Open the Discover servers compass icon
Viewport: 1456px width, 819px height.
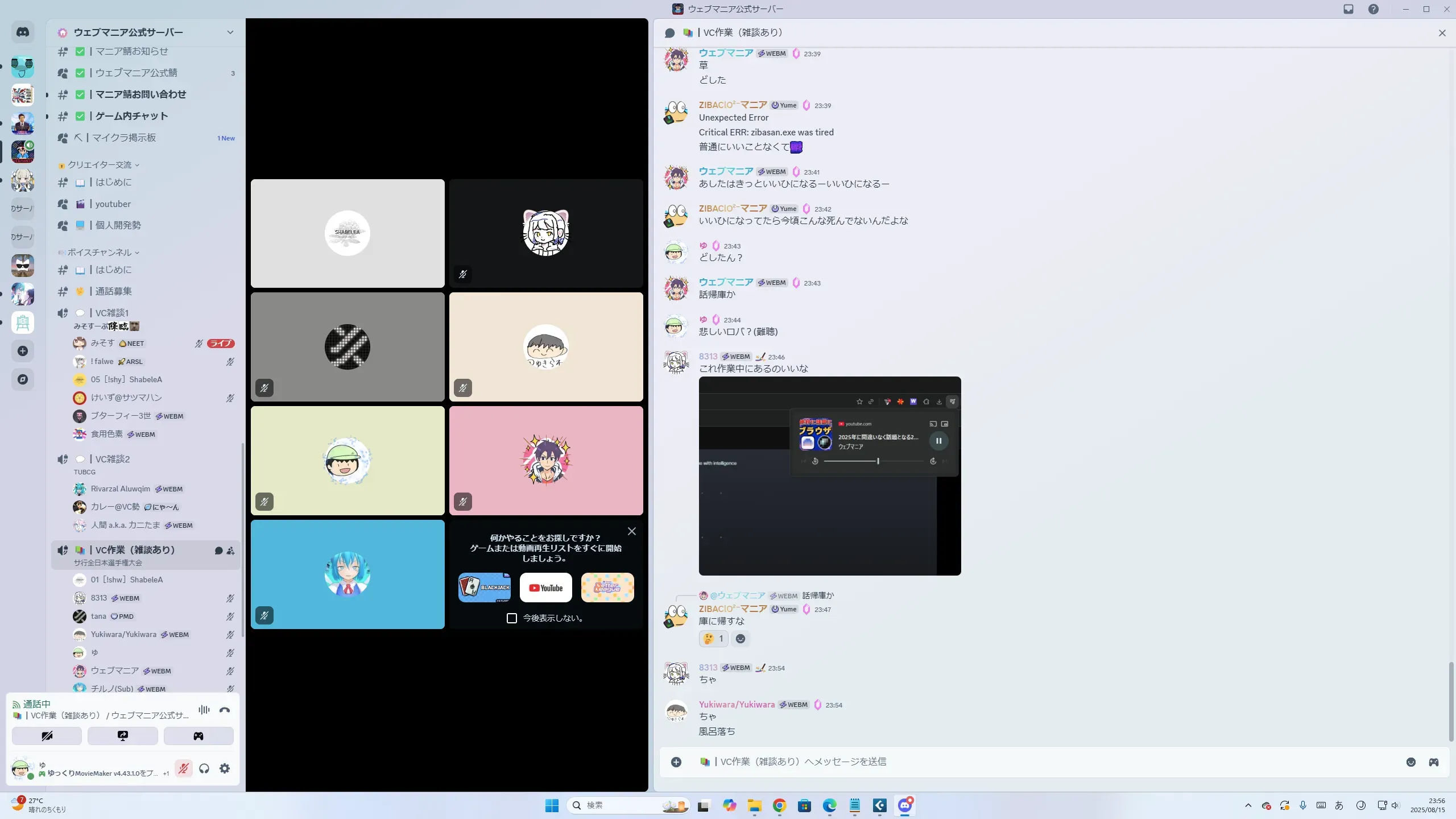(x=23, y=379)
